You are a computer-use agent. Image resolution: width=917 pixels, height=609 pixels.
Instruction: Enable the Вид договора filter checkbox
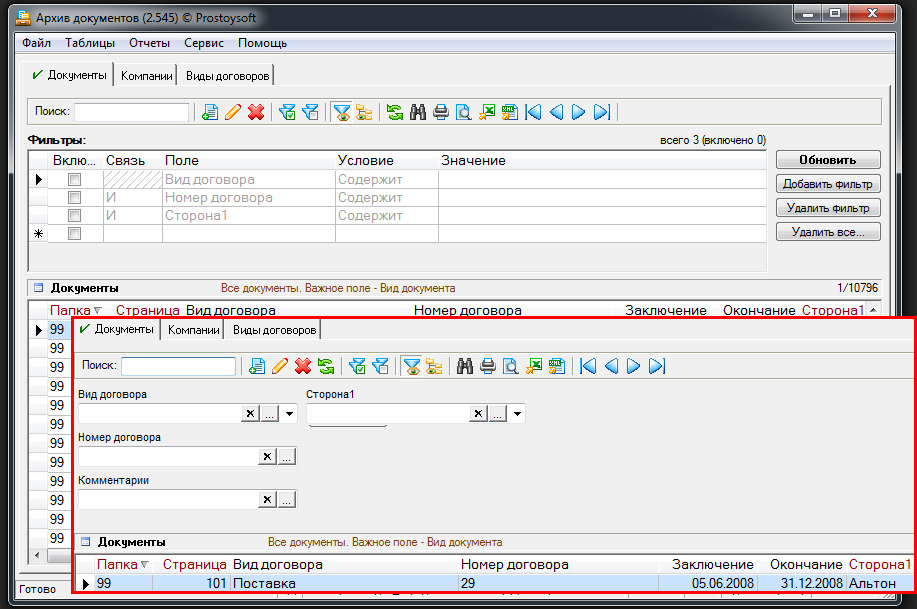[x=73, y=180]
